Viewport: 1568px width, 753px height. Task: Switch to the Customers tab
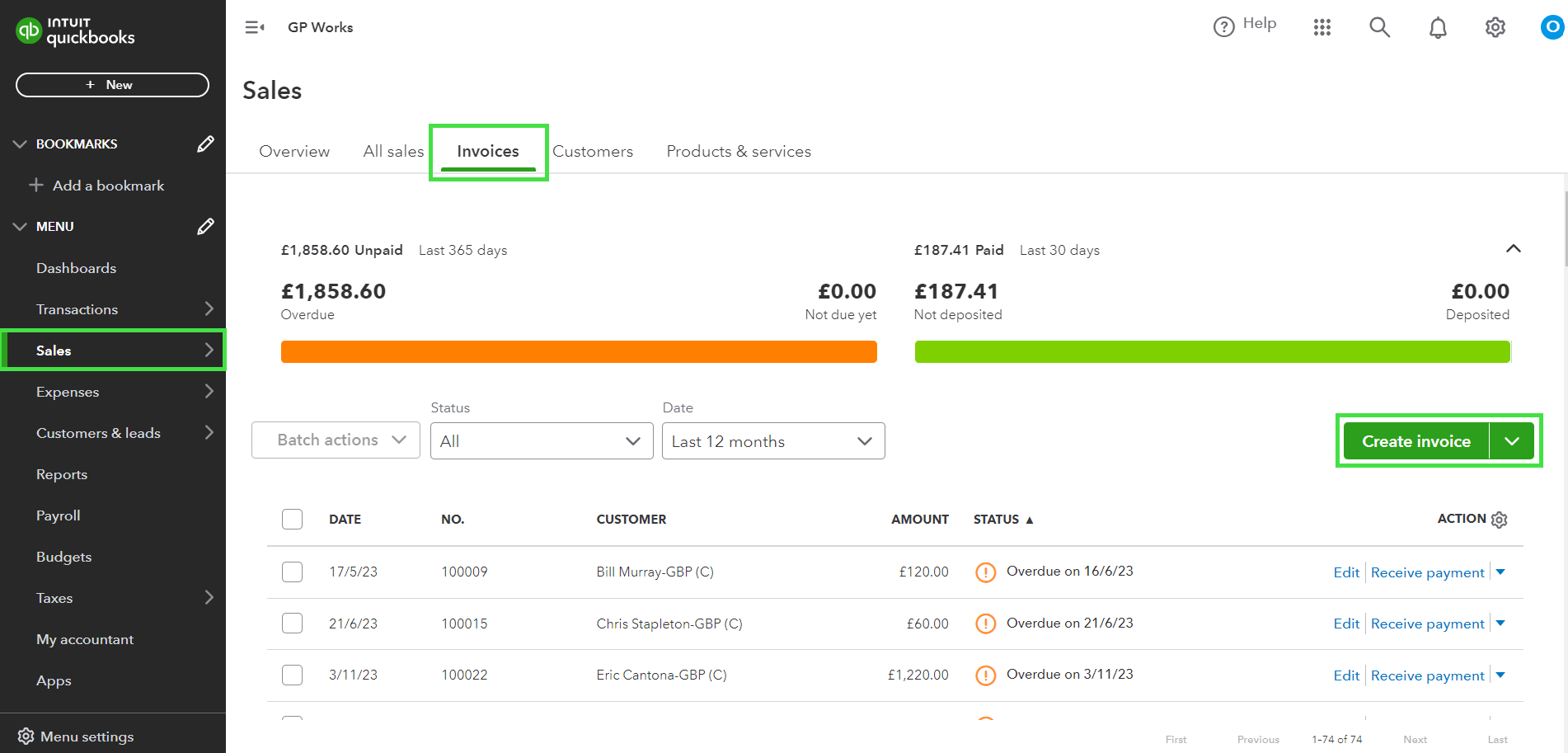[592, 152]
